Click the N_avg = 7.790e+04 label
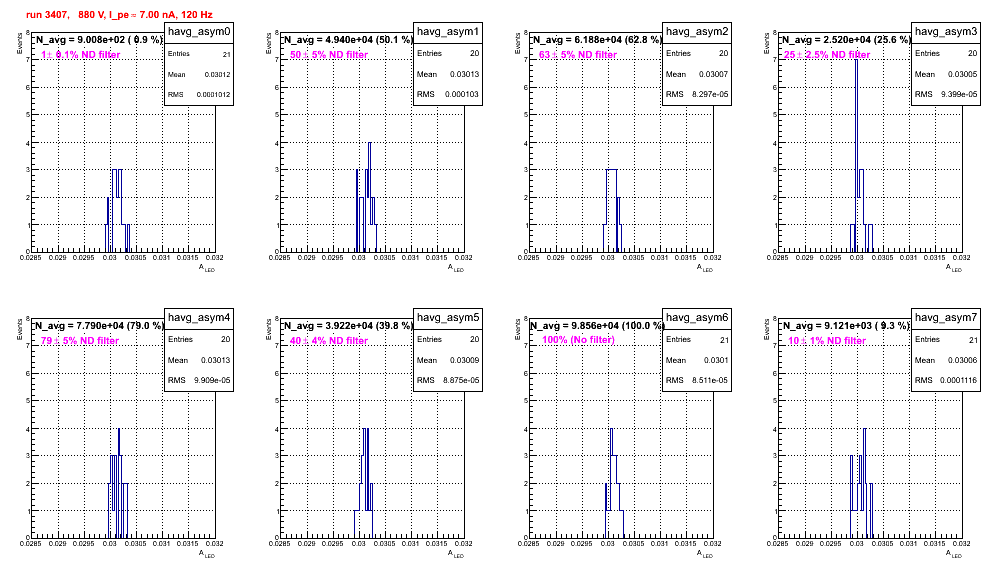Viewport: 996px width, 572px height. [x=99, y=325]
